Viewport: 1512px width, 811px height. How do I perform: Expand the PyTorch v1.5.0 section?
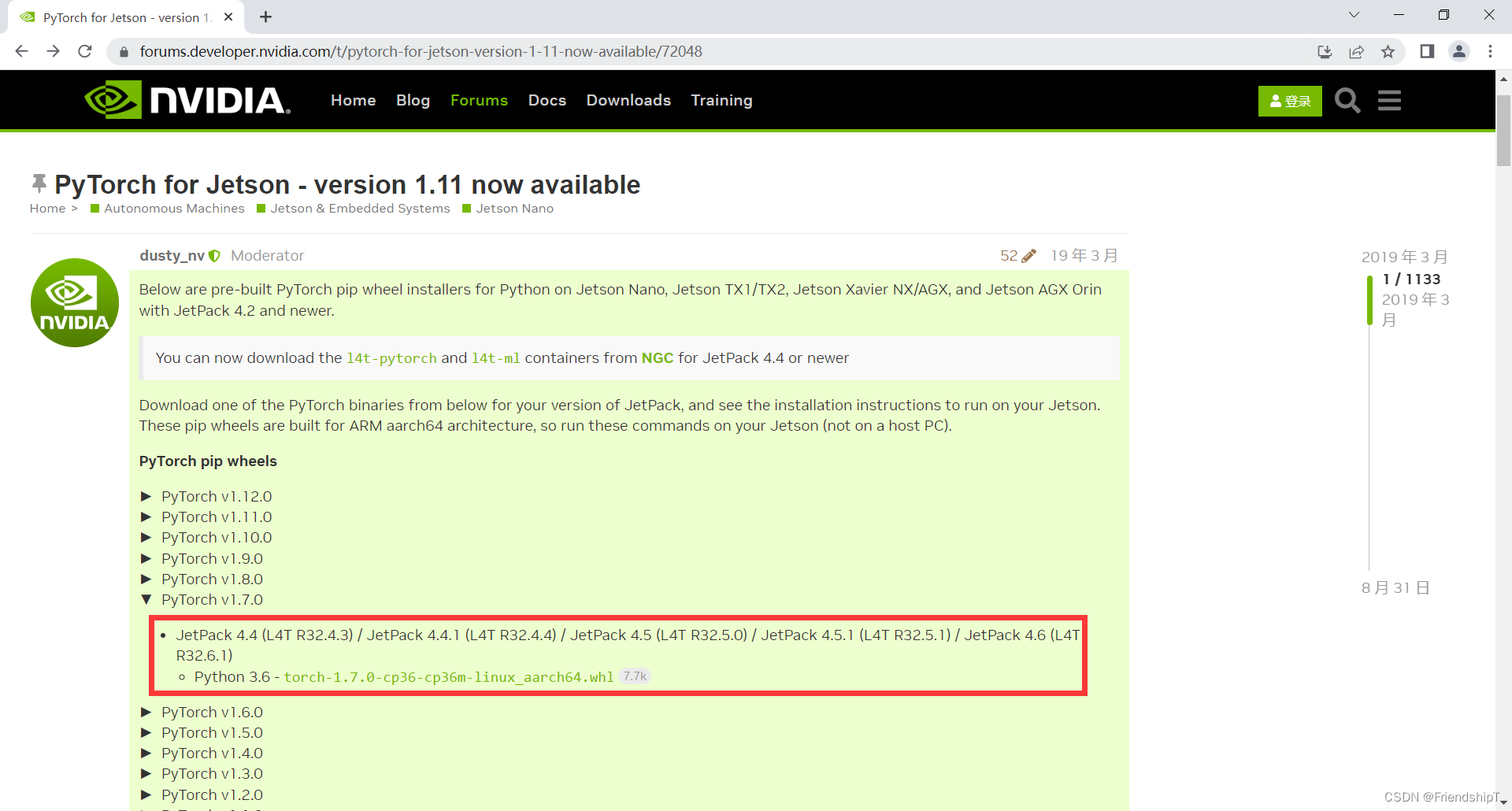[202, 732]
